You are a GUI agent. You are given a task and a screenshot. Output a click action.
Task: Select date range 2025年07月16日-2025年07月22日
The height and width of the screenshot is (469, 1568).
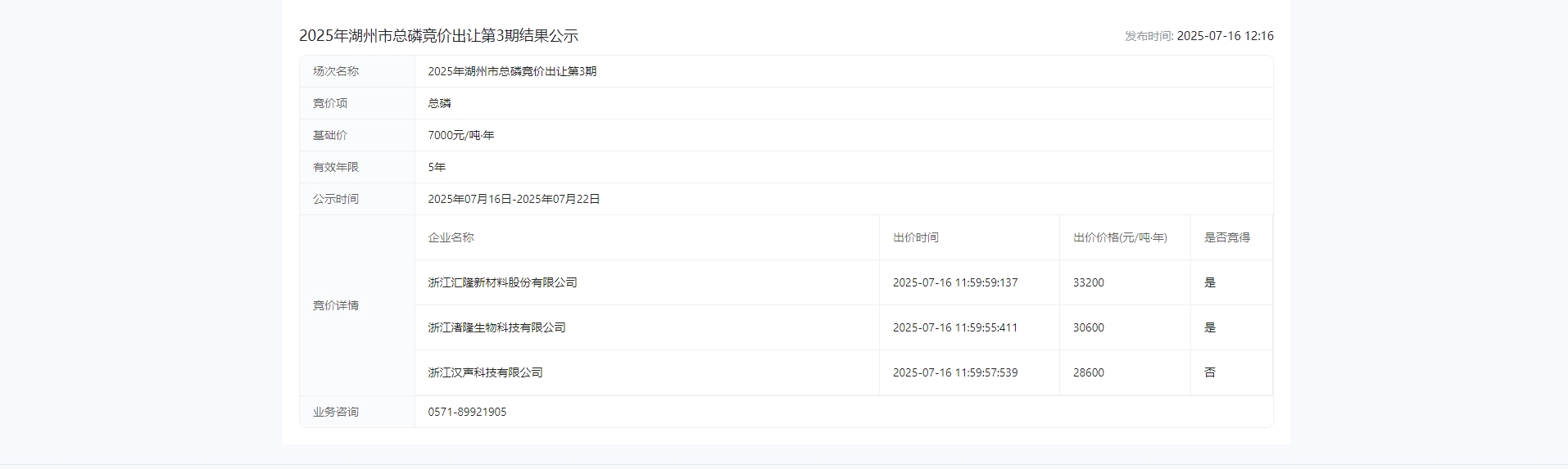514,199
